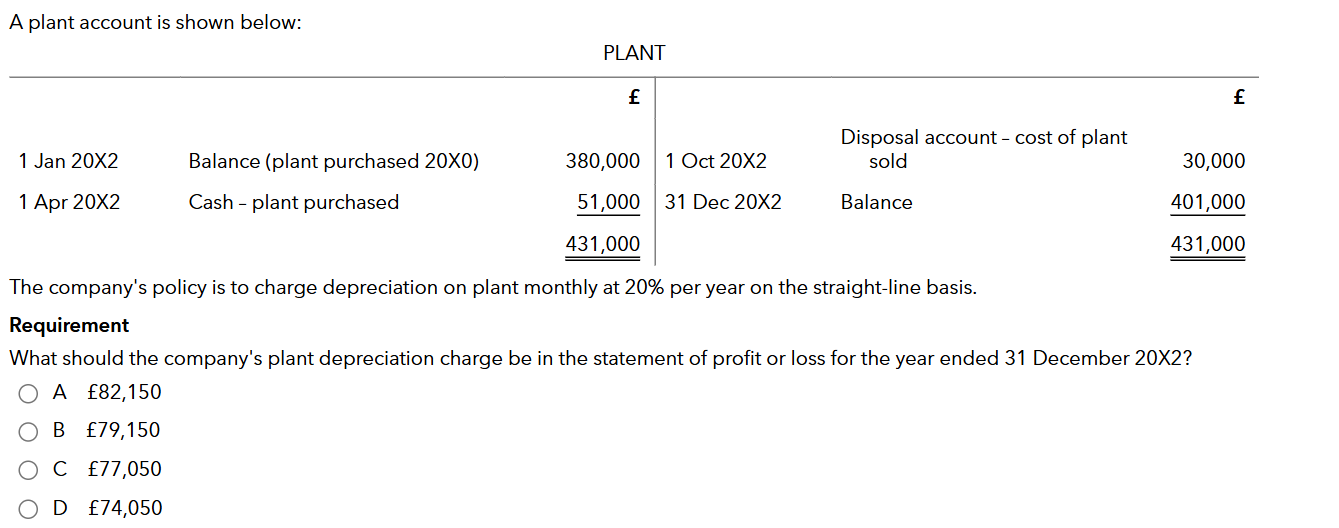Image resolution: width=1339 pixels, height=528 pixels.
Task: Click the PLANT account heading
Action: coord(634,53)
